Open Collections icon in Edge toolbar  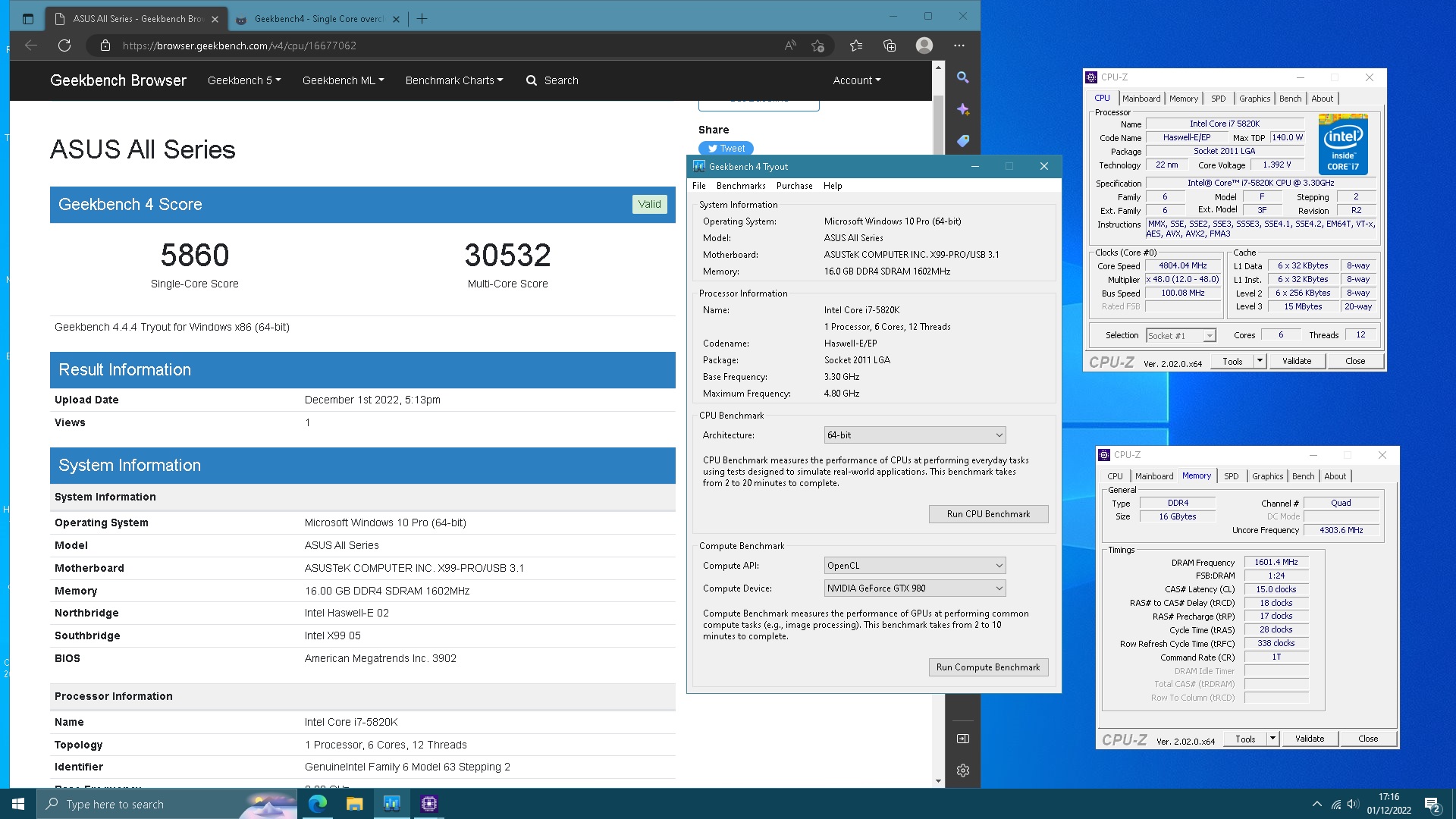point(890,45)
